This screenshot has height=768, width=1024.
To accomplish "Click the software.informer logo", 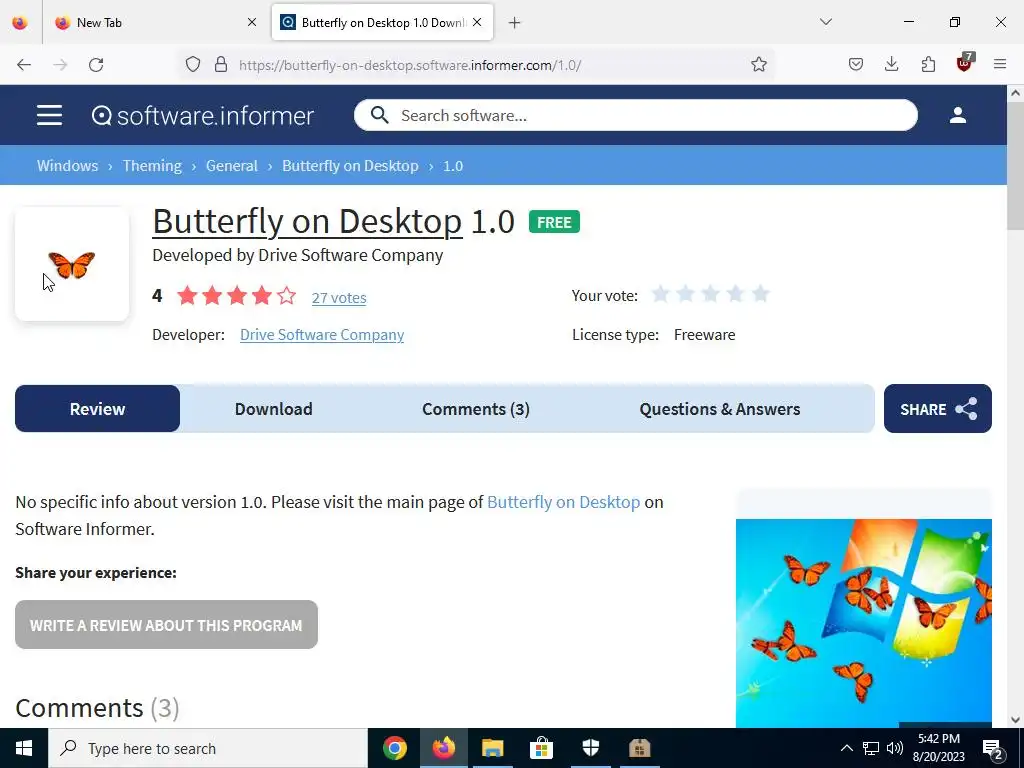I will point(202,116).
